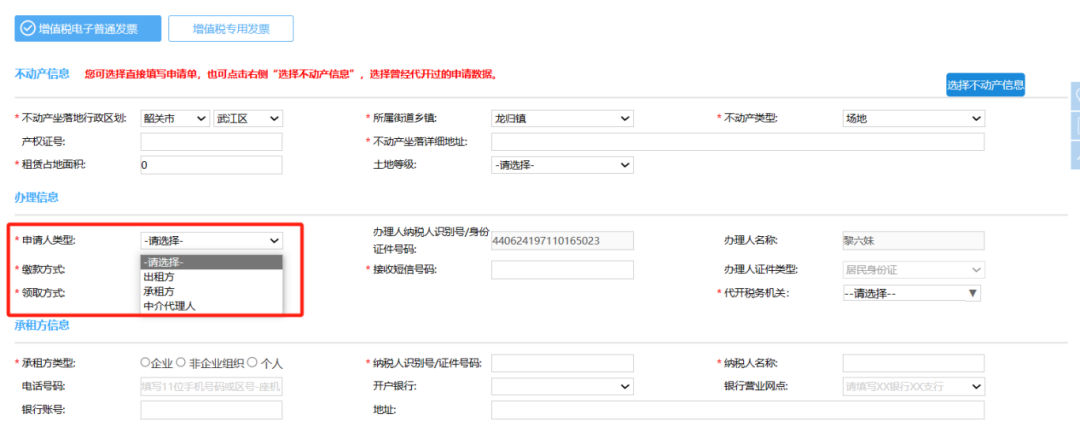Click the 领取方式 label

pyautogui.click(x=44, y=293)
